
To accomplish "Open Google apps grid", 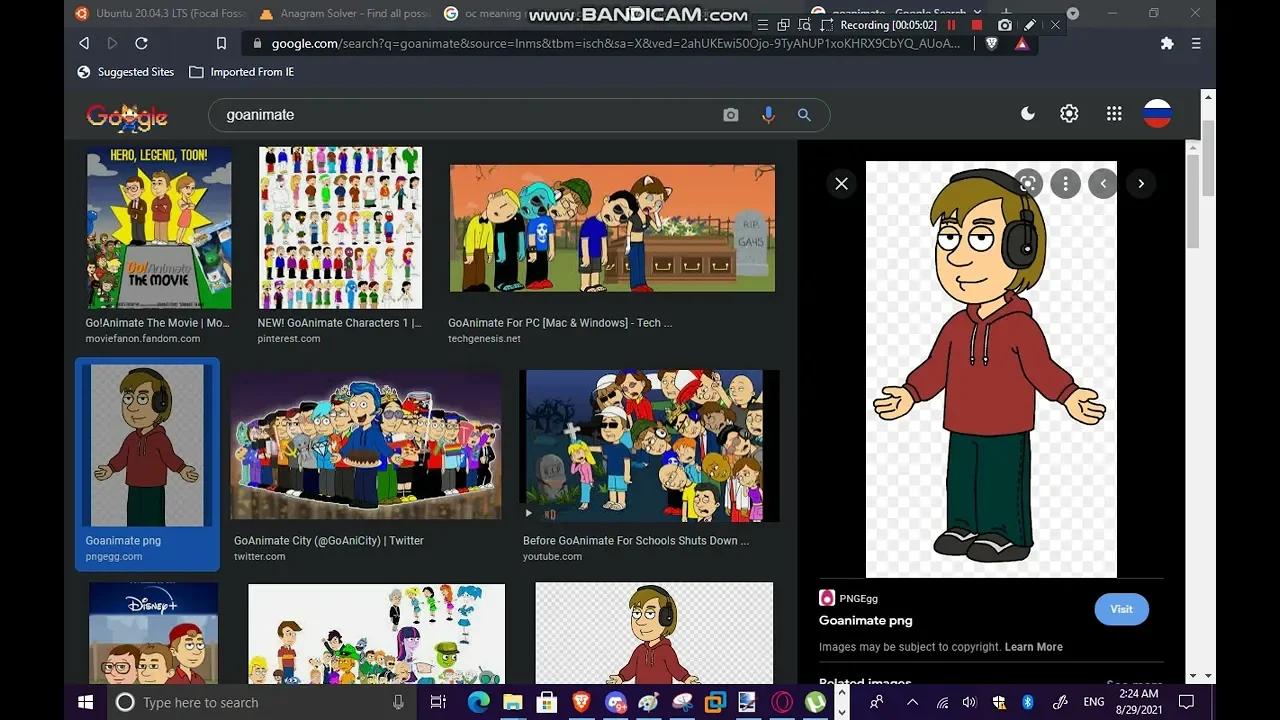I will tap(1114, 114).
